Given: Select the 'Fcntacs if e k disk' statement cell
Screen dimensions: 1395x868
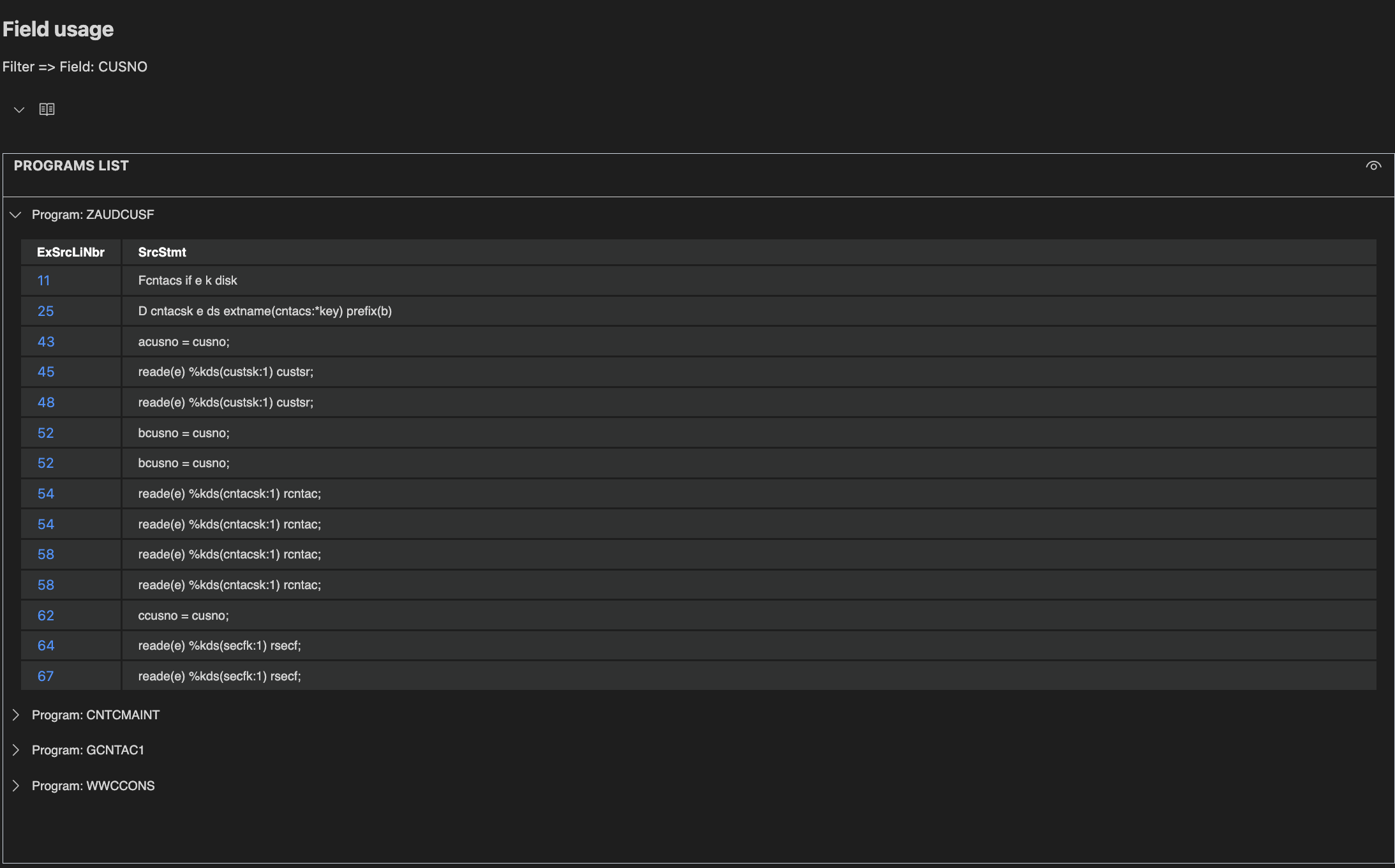Looking at the screenshot, I should 188,281.
